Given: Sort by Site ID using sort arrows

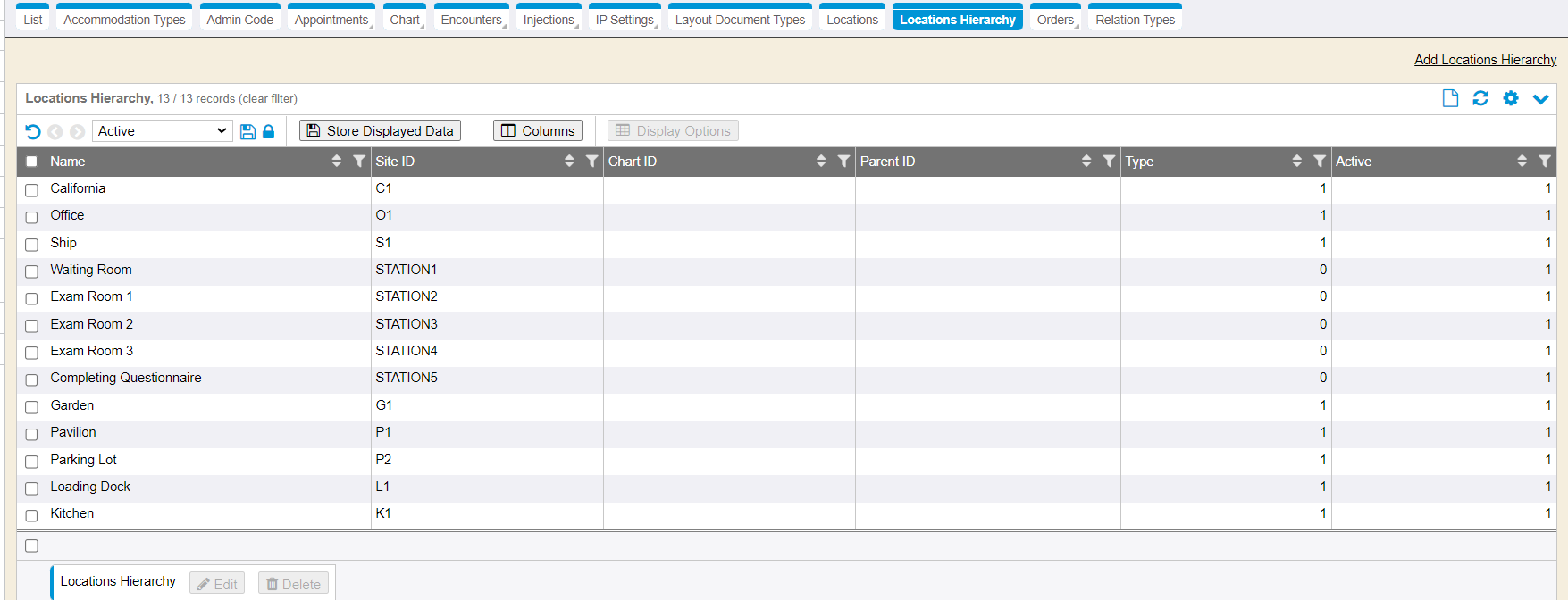Looking at the screenshot, I should 569,161.
